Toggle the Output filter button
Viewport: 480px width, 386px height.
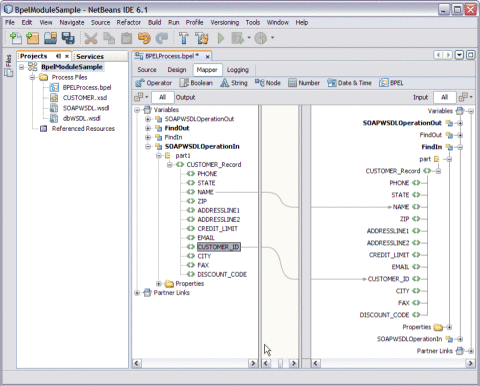[x=185, y=97]
